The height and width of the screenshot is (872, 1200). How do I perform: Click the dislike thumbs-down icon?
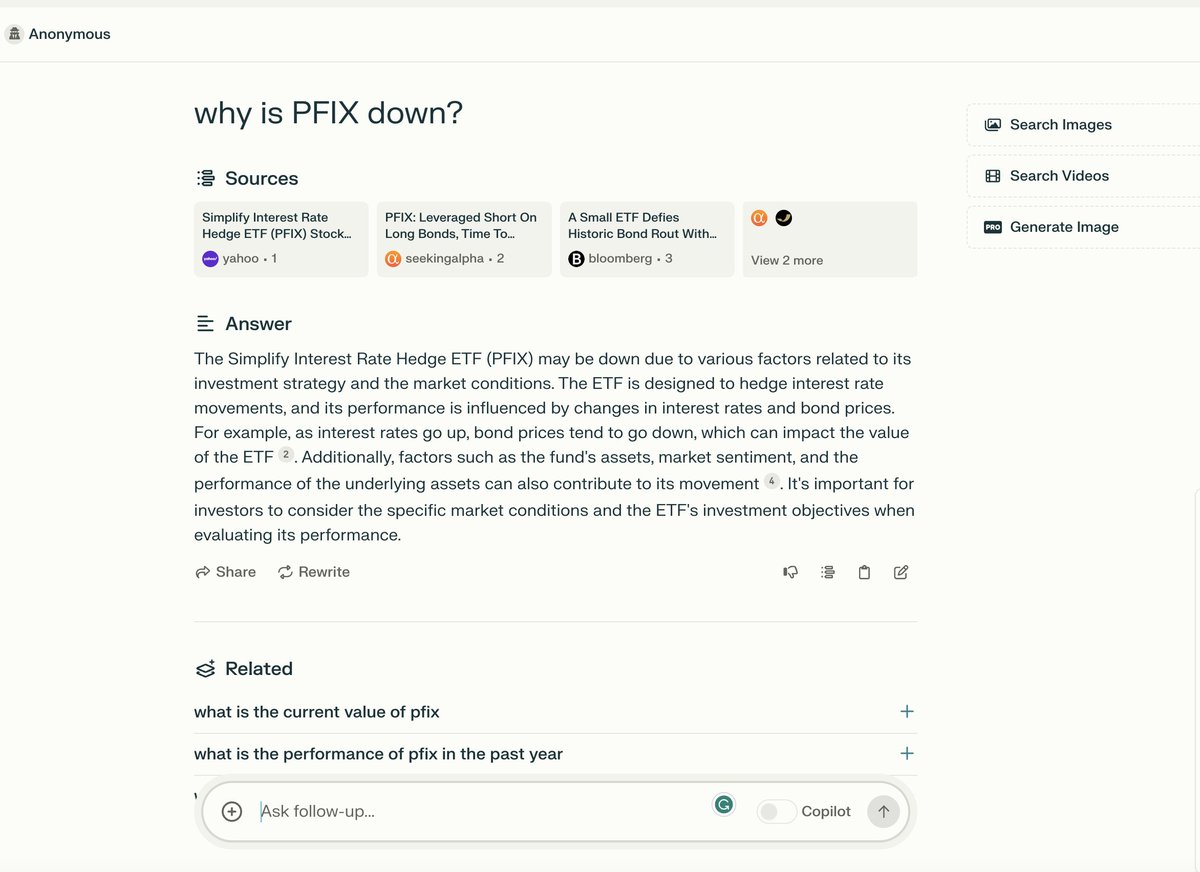(790, 572)
